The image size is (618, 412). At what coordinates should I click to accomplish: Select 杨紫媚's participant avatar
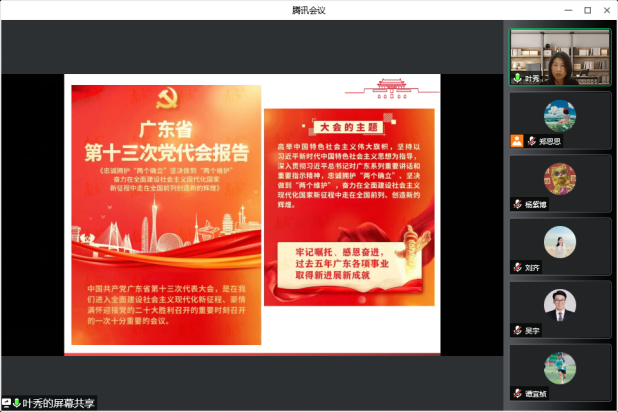pos(559,179)
